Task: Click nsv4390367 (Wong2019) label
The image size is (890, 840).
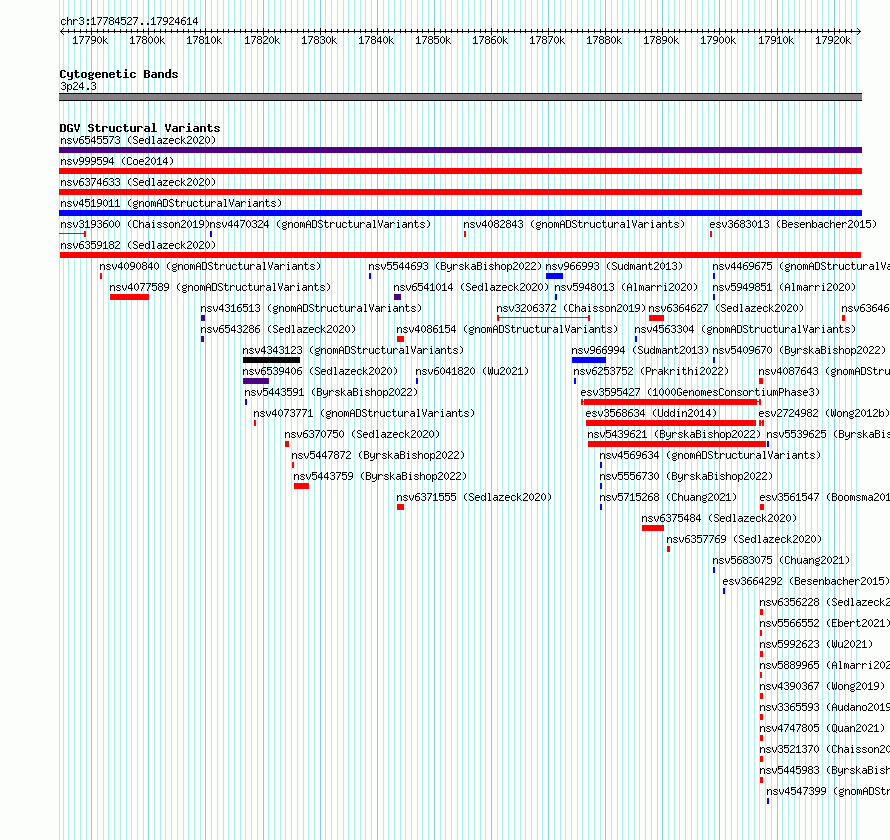Action: 822,686
